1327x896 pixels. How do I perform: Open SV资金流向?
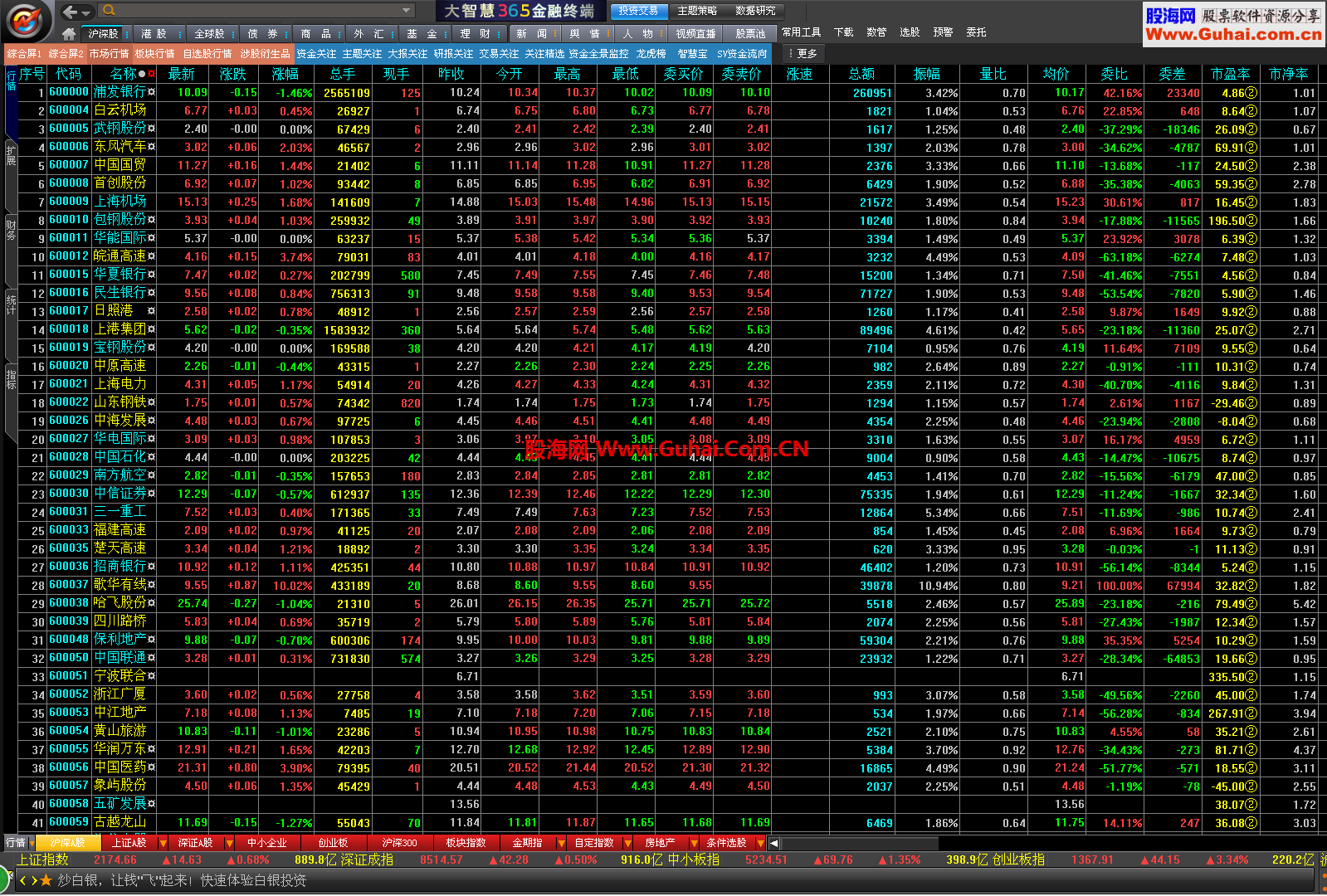tap(743, 54)
